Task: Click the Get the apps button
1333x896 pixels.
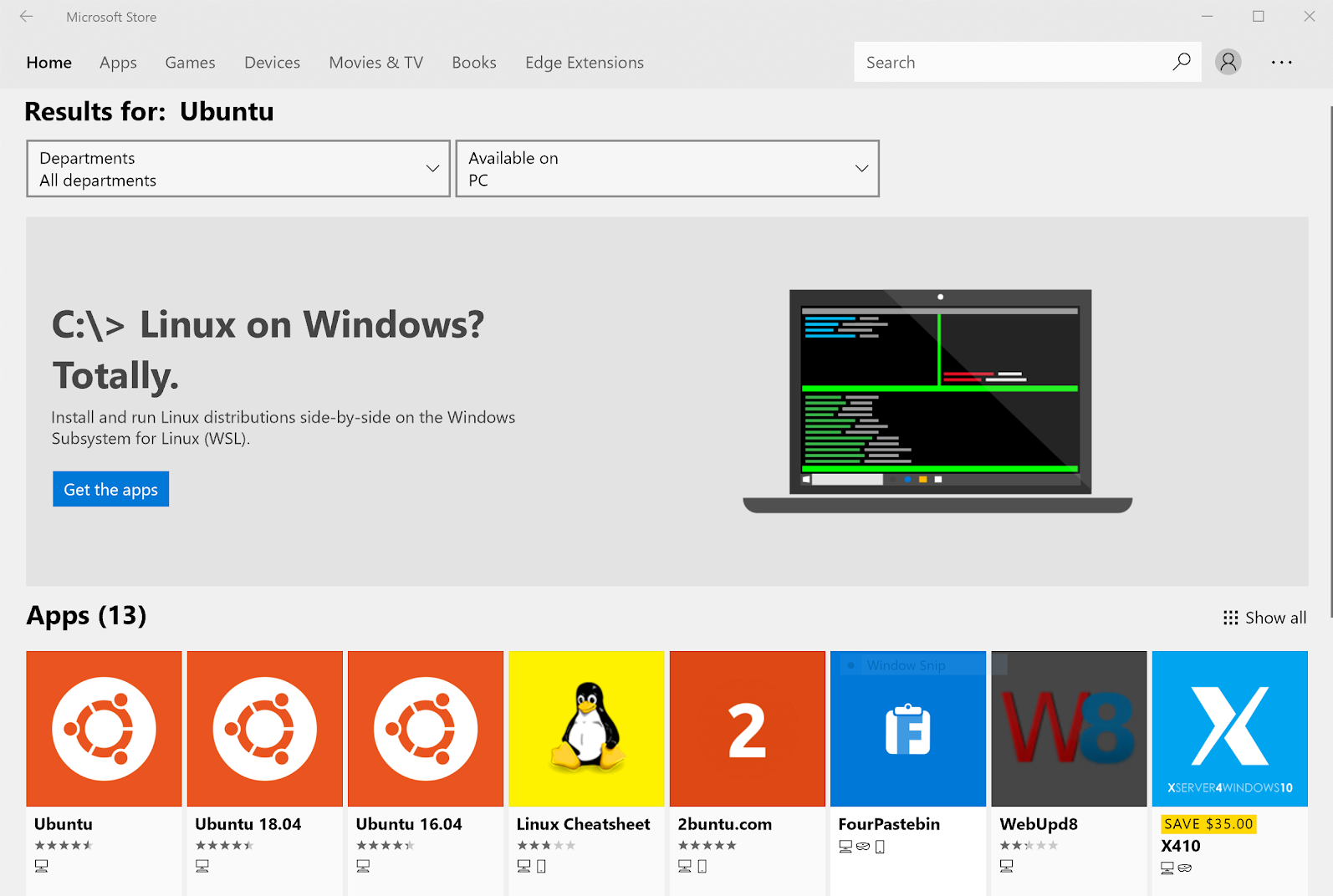Action: coord(110,489)
